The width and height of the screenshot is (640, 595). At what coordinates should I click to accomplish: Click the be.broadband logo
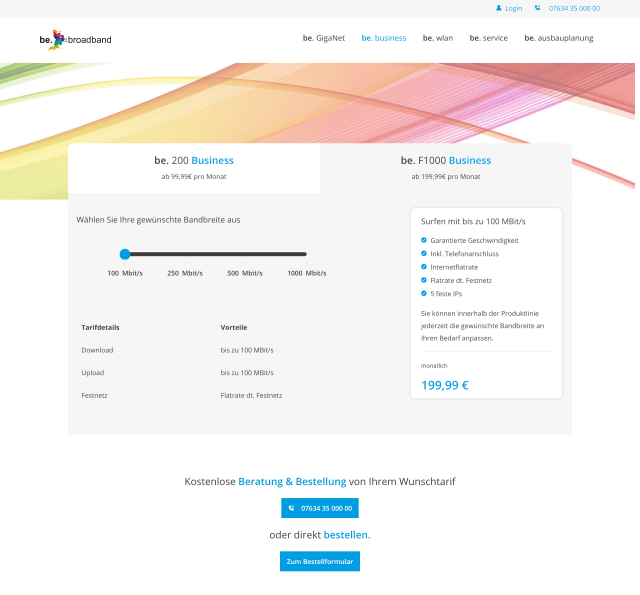76,40
